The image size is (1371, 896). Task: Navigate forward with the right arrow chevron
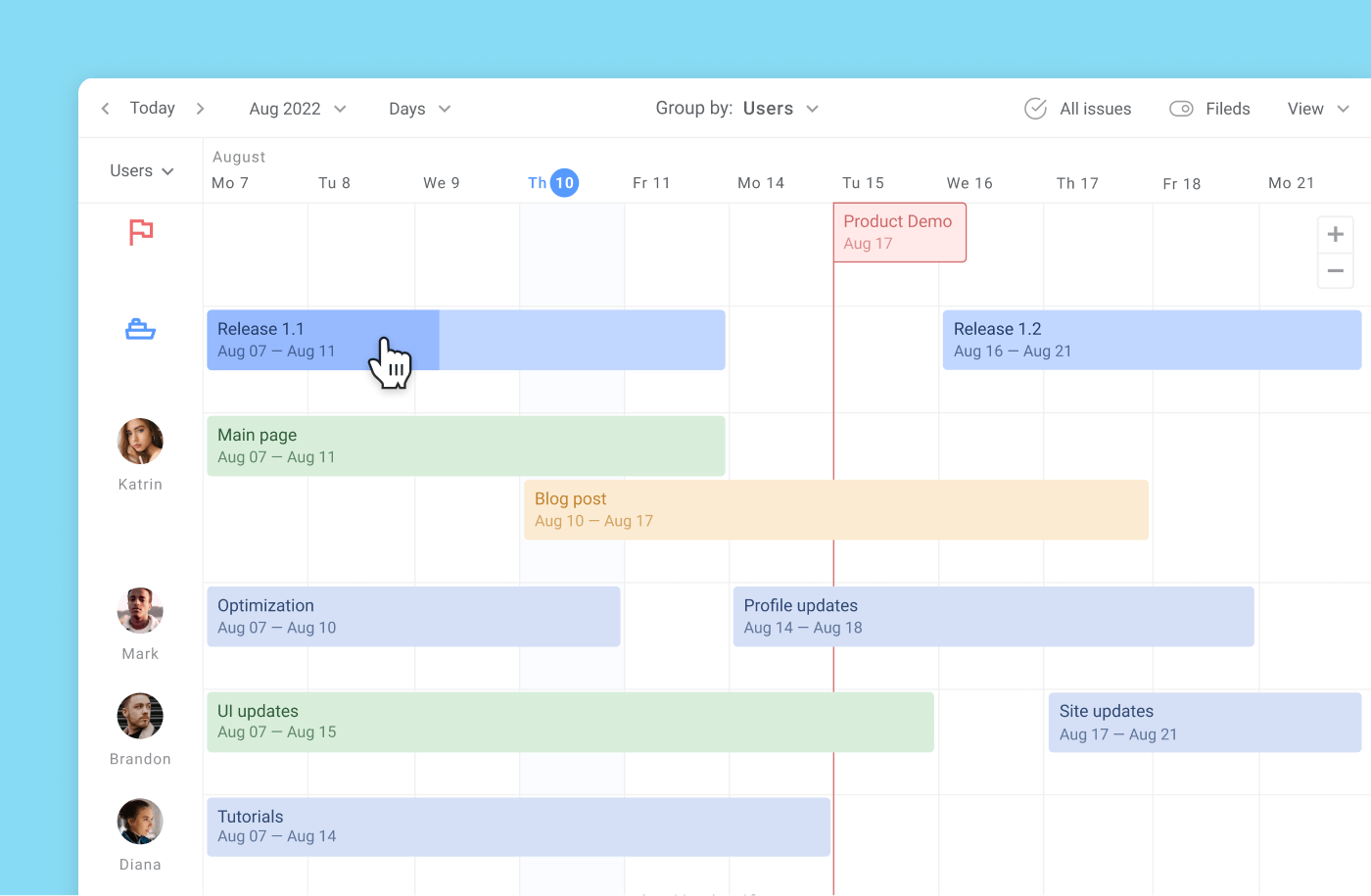coord(200,109)
